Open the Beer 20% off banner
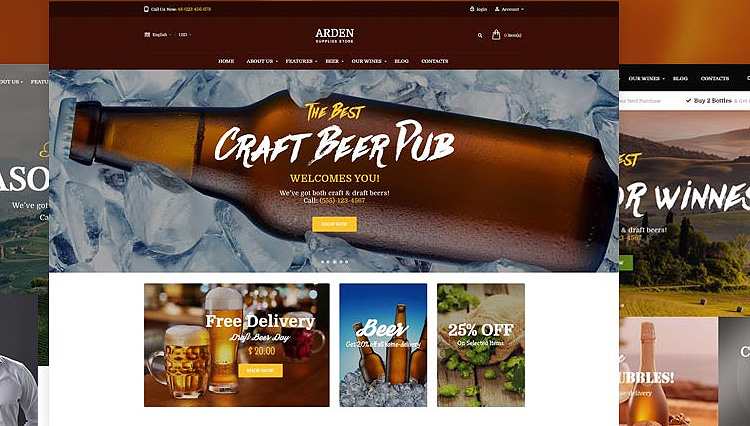The image size is (750, 426). pyautogui.click(x=383, y=345)
